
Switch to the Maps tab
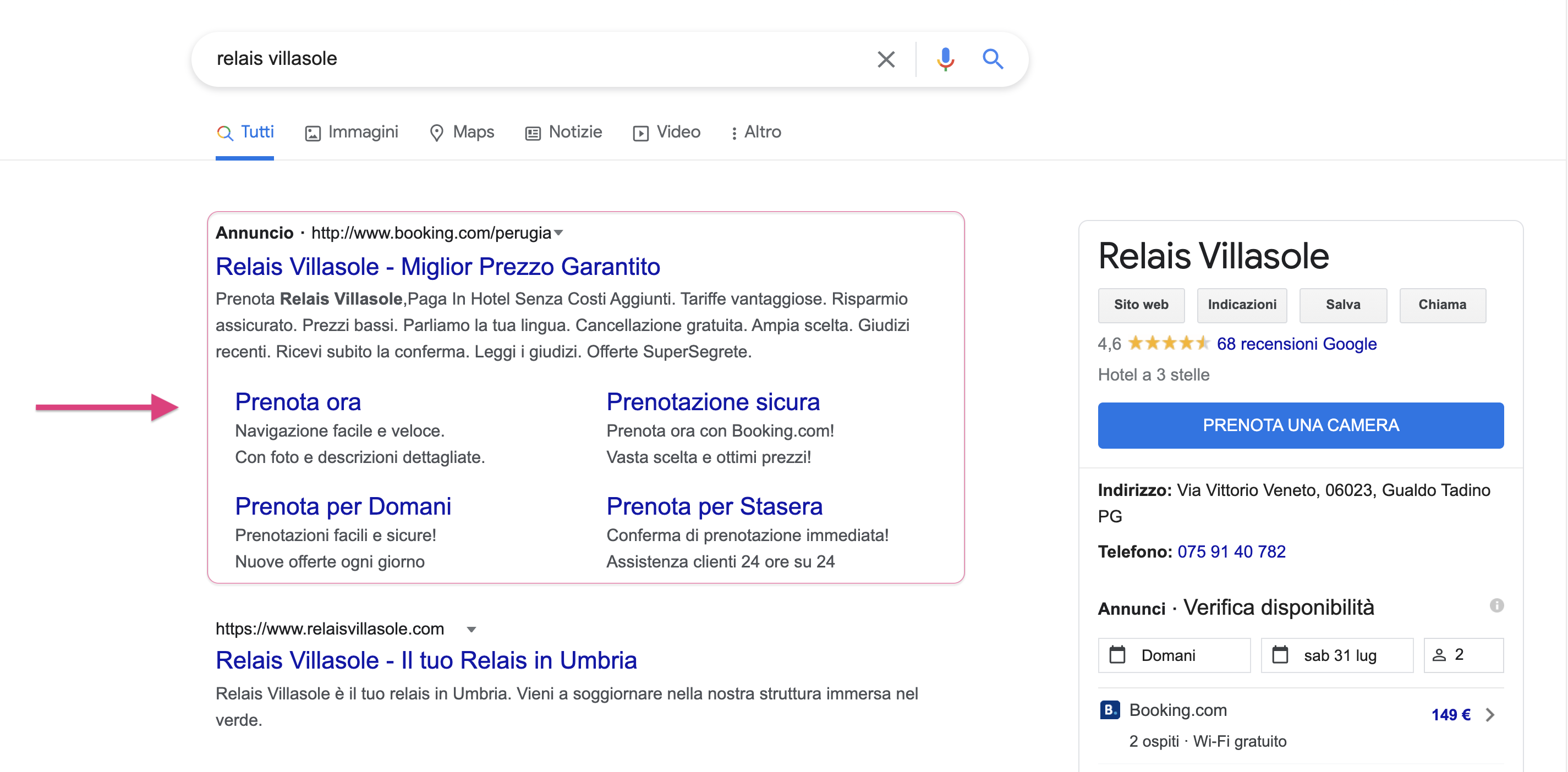pyautogui.click(x=462, y=132)
